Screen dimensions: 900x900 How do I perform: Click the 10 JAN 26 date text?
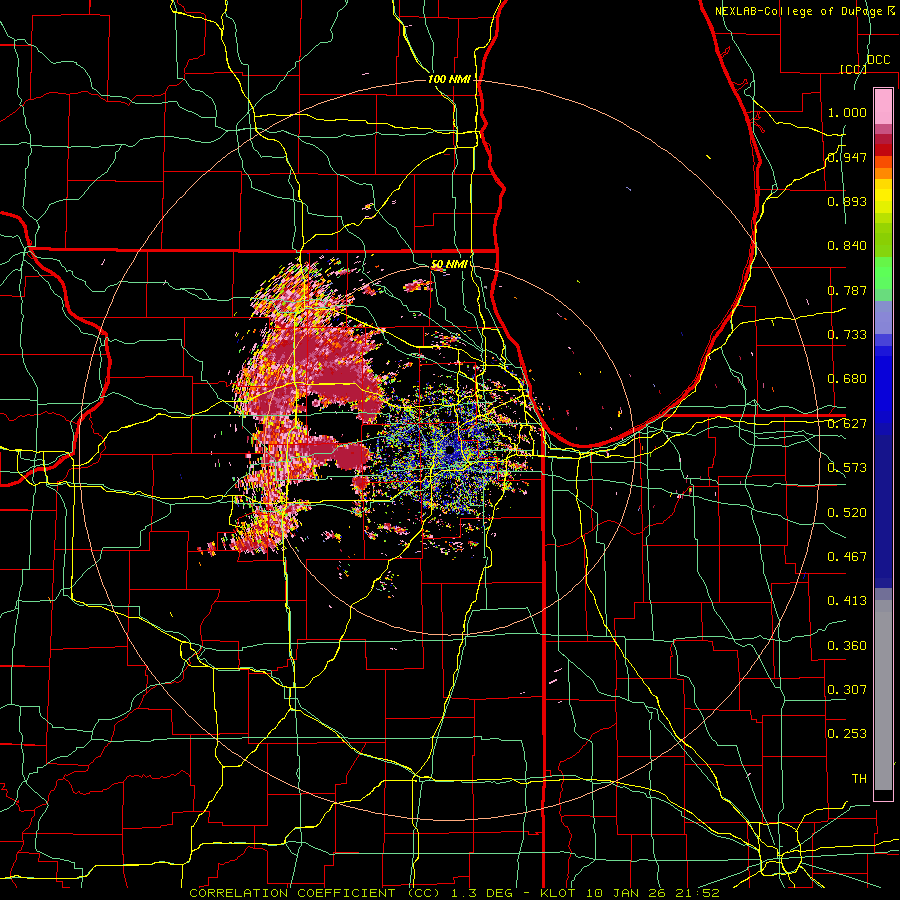click(x=624, y=893)
